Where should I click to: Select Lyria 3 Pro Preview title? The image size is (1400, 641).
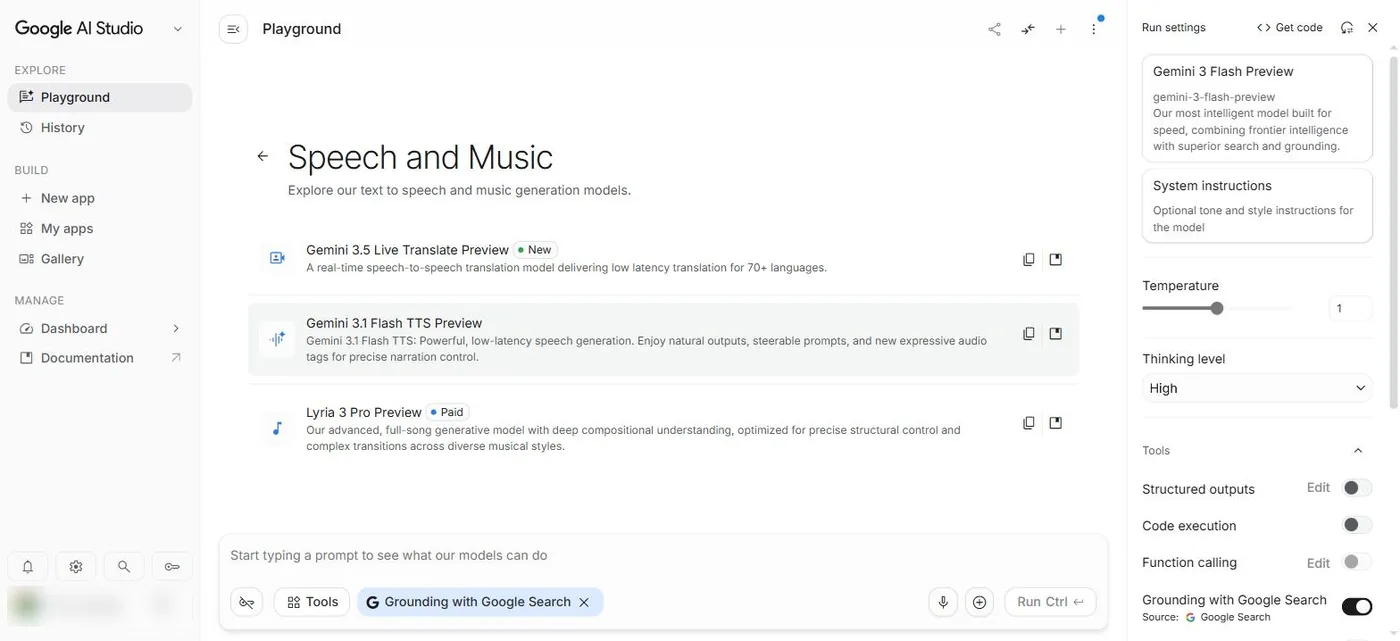click(364, 412)
